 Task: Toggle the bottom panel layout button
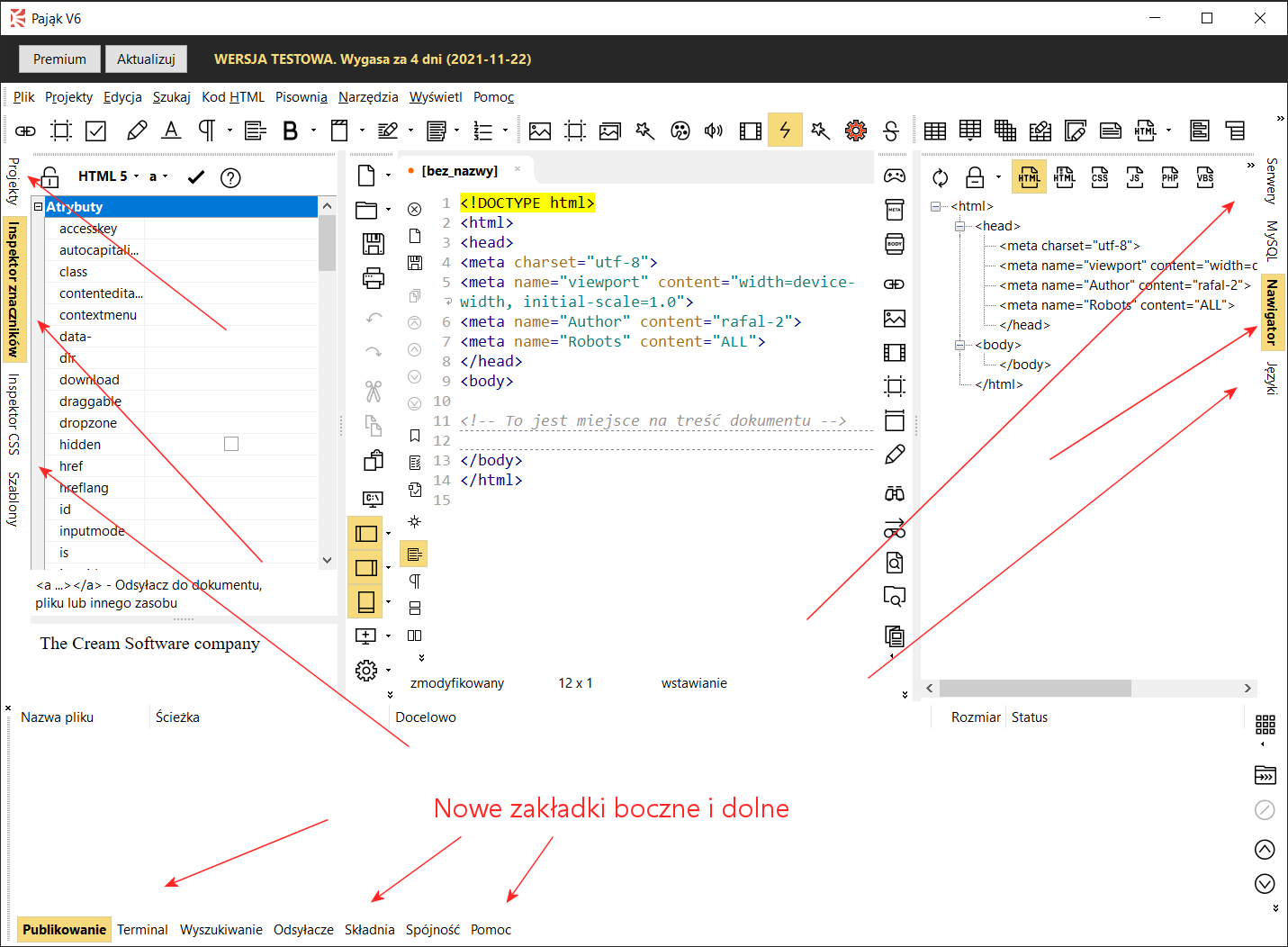[x=366, y=601]
